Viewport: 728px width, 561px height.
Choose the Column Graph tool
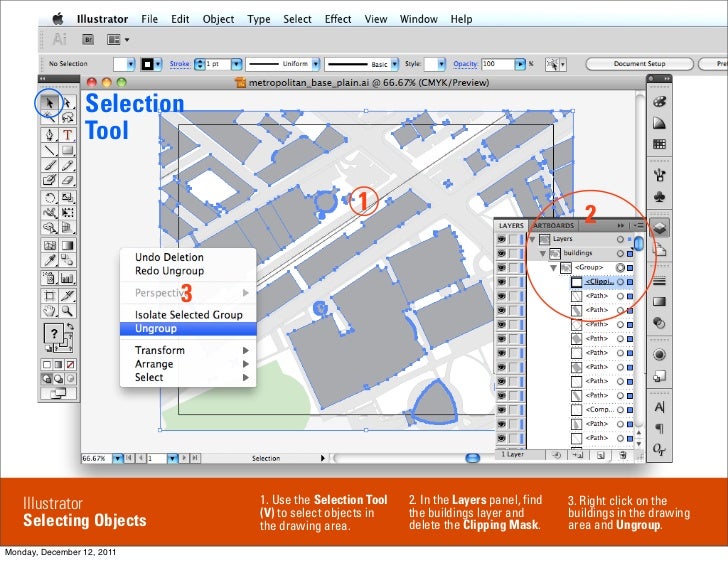pyautogui.click(x=67, y=278)
